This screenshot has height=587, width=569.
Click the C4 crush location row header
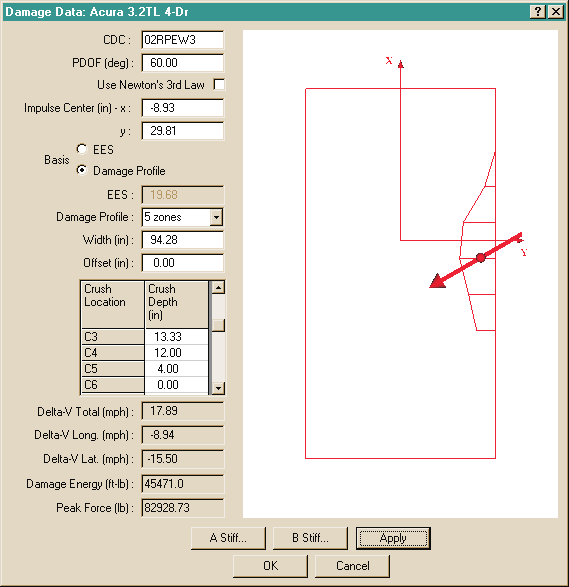[113, 353]
